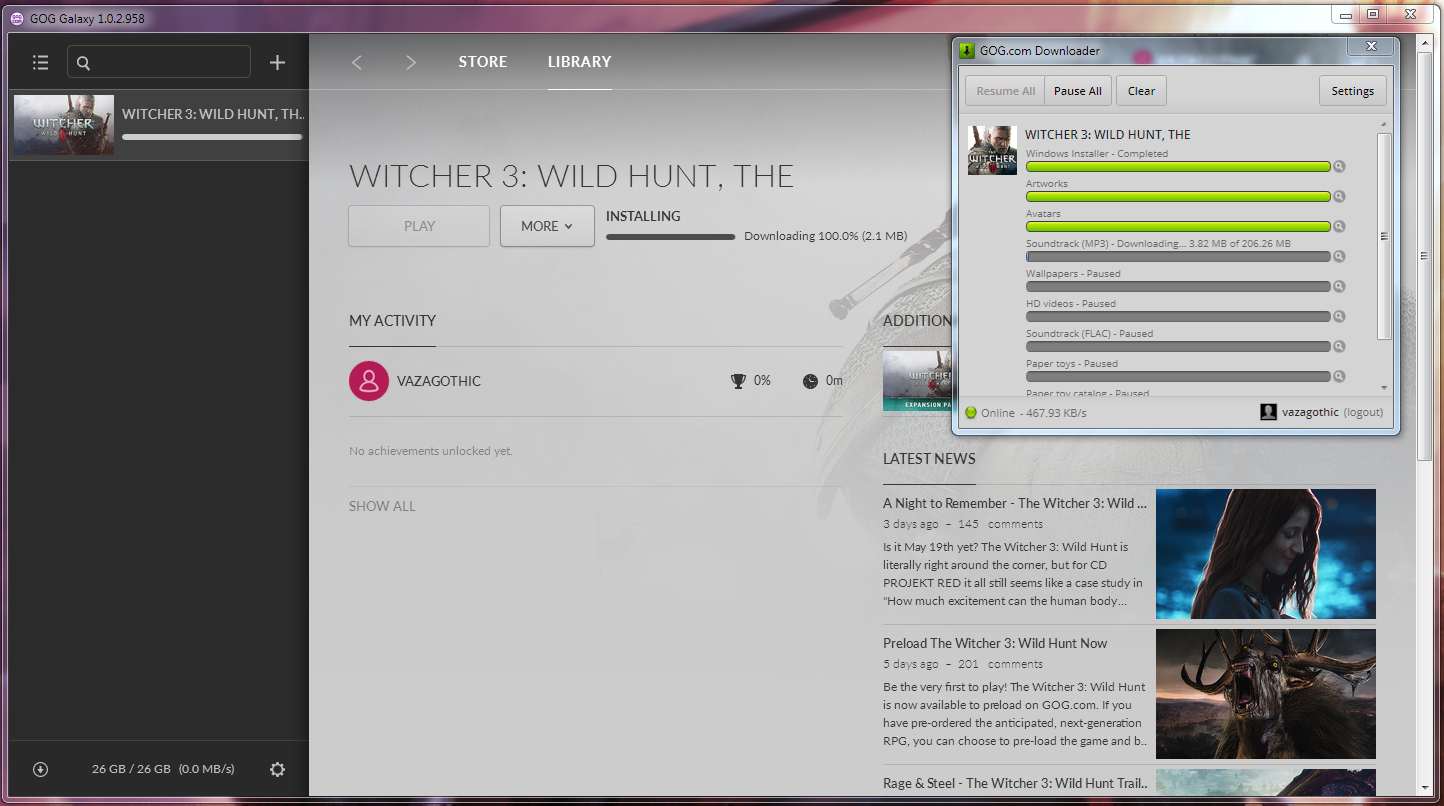Click Resume All in Downloader
Screen dimensions: 1444x806
pos(1005,91)
